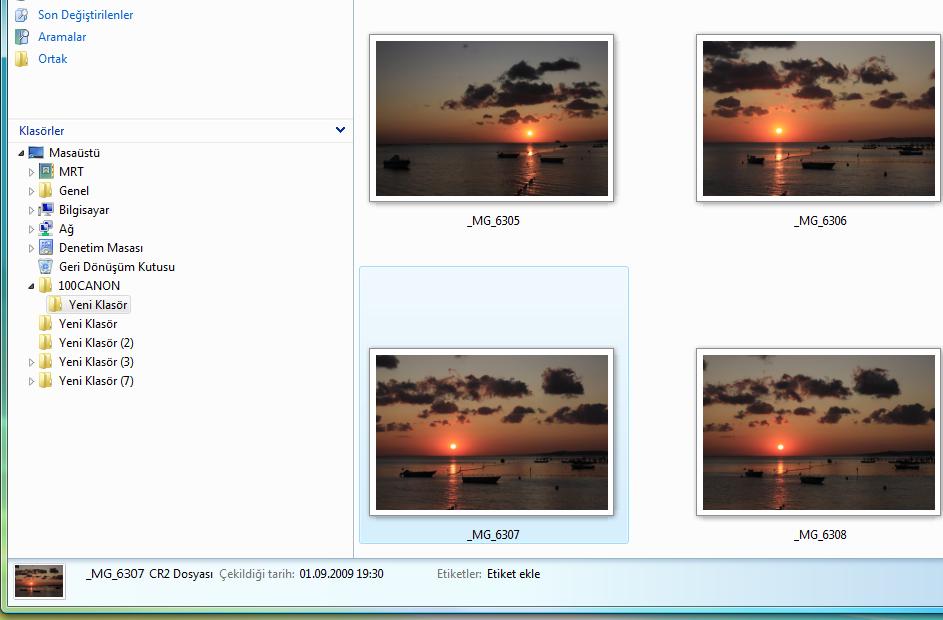Click the details pane preview thumbnail
Screen dimensions: 943x620
coord(39,581)
